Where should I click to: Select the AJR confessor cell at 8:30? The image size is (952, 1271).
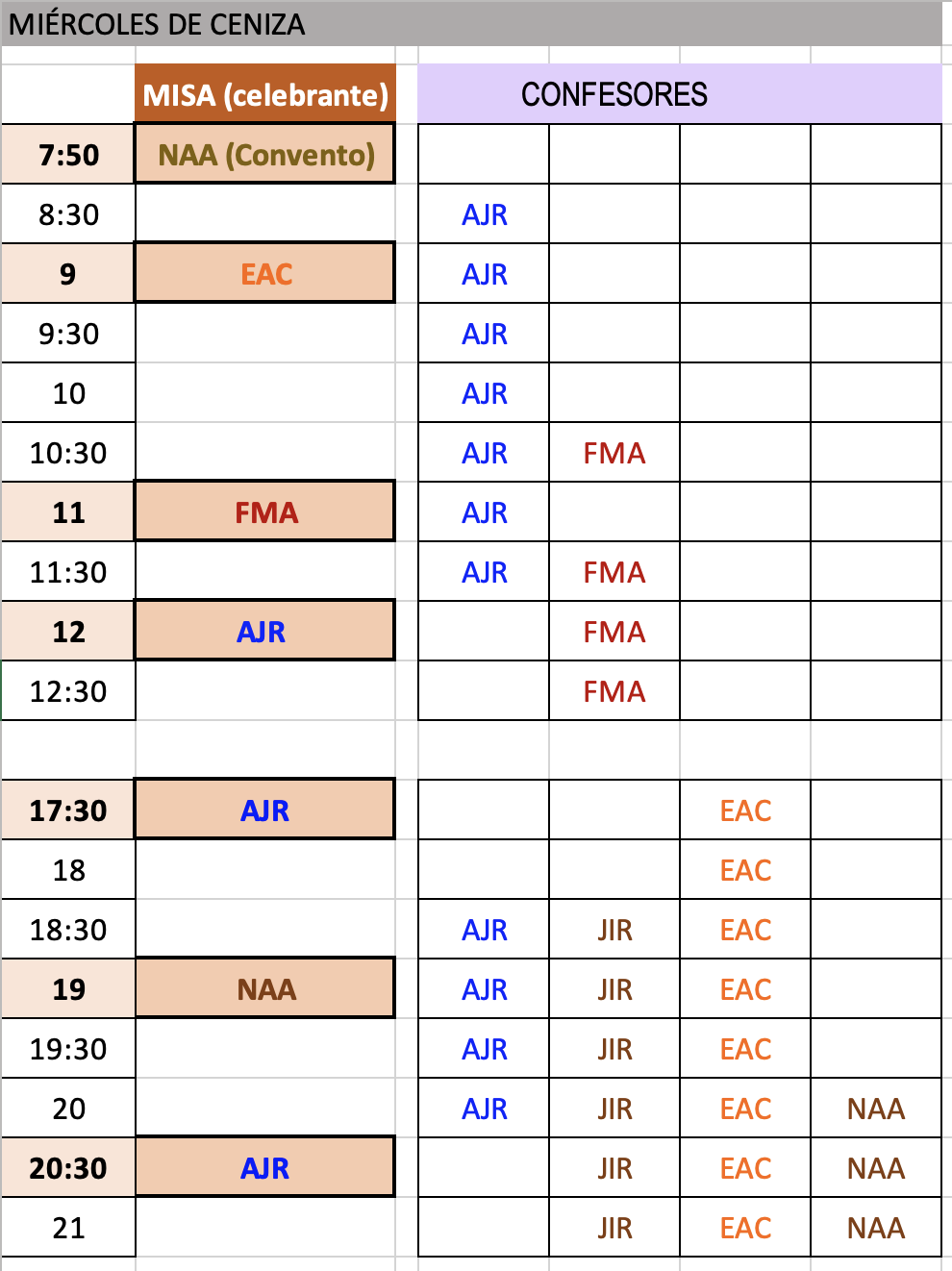tap(484, 214)
